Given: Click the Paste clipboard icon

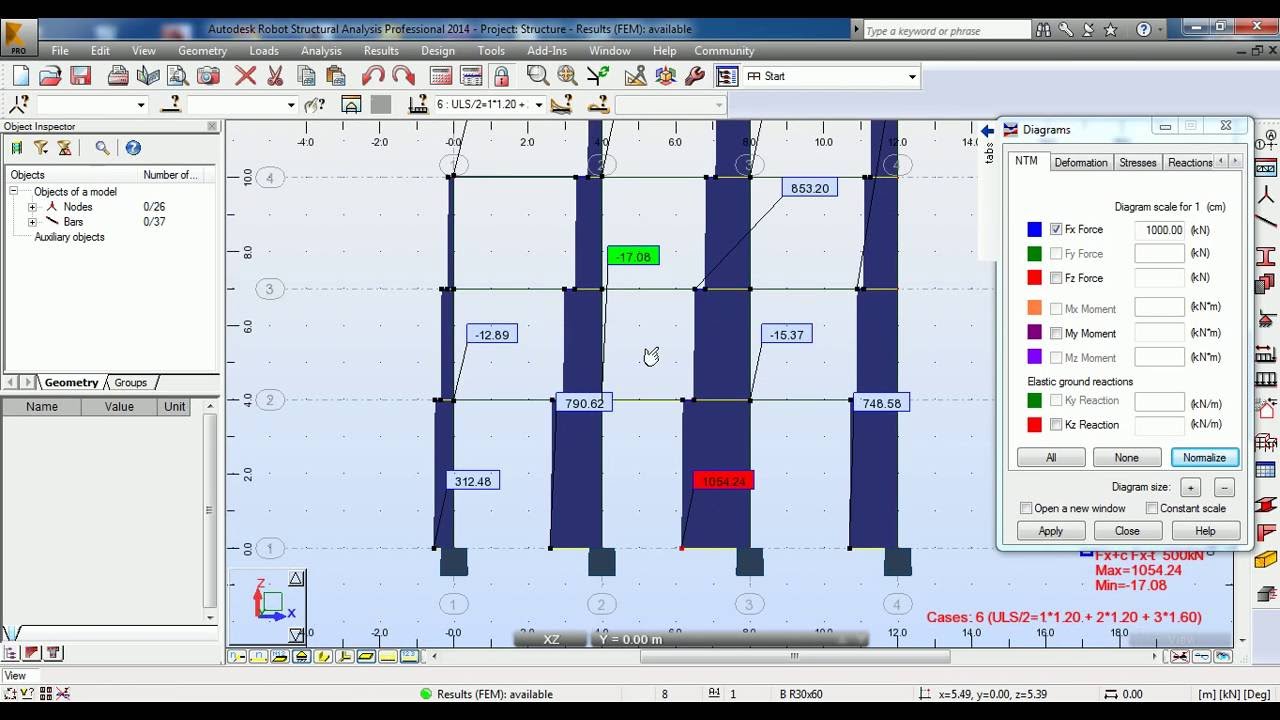Looking at the screenshot, I should [336, 76].
